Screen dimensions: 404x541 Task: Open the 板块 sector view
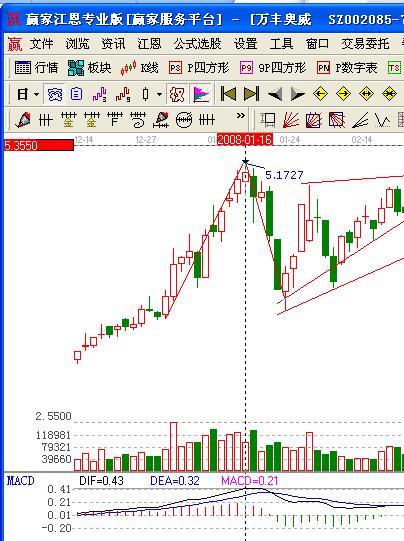(89, 68)
